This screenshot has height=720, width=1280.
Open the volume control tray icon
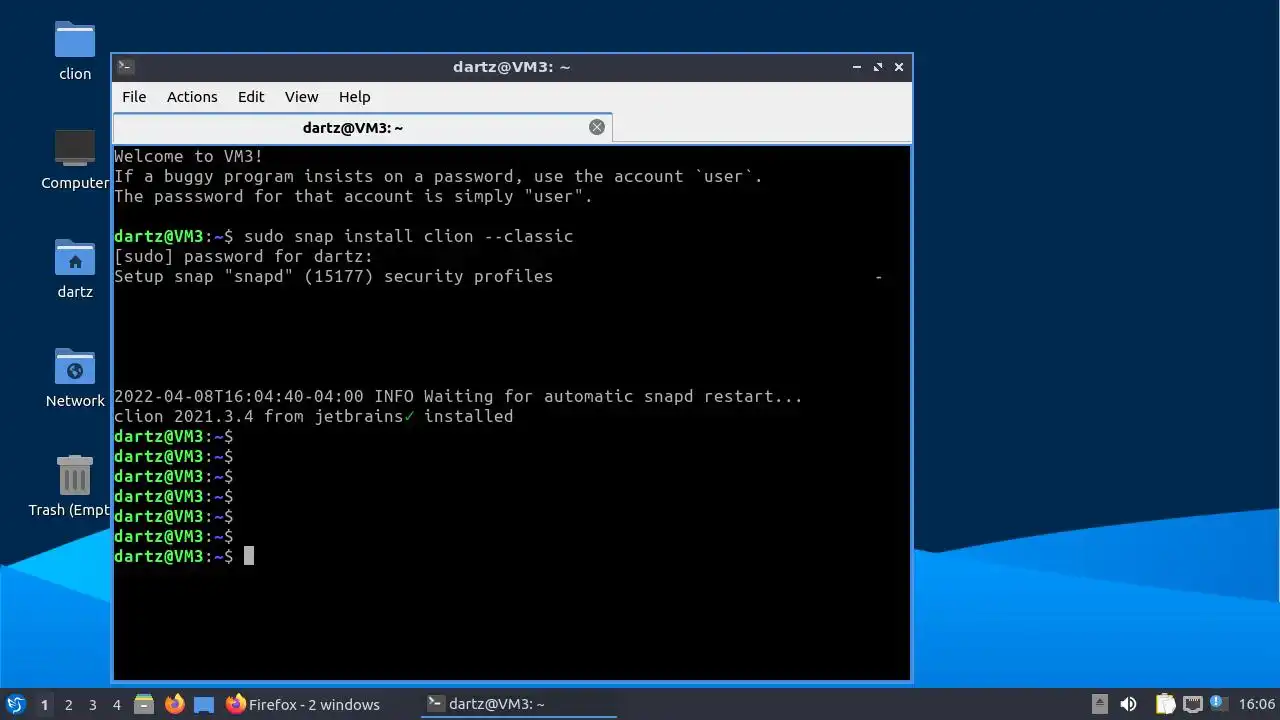(1128, 704)
